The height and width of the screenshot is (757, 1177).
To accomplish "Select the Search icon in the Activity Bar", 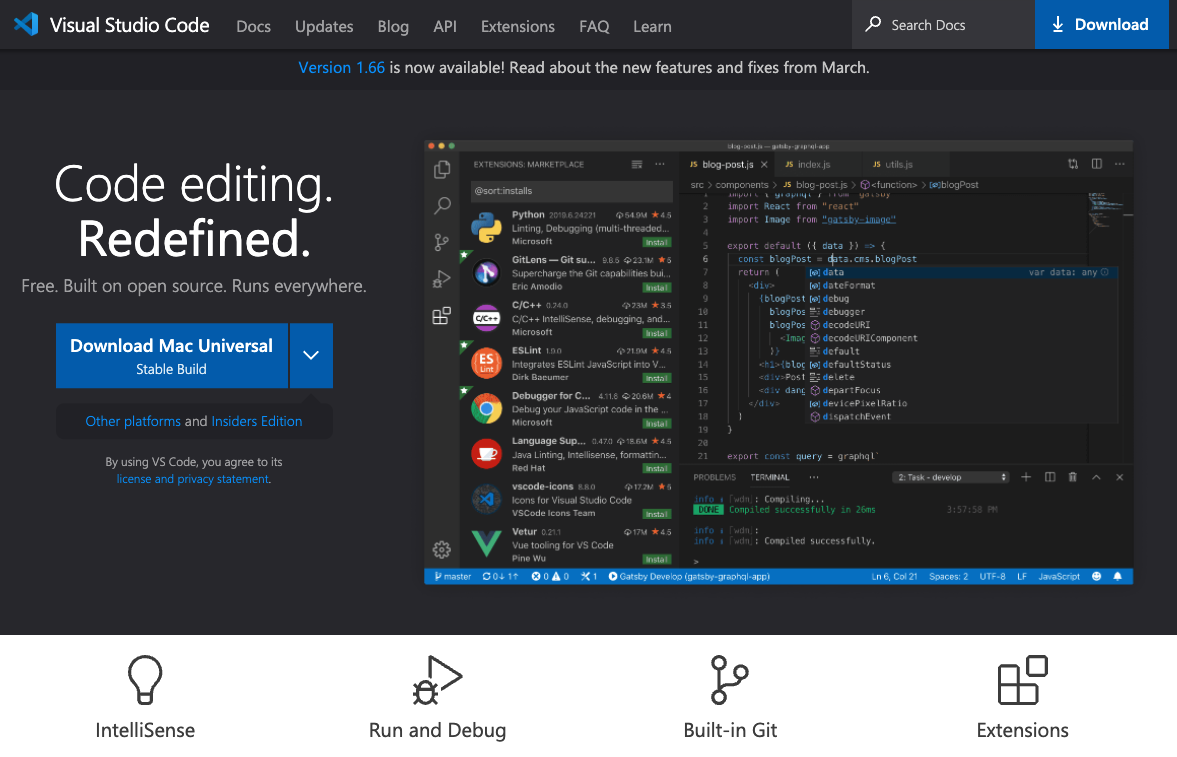I will coord(441,206).
